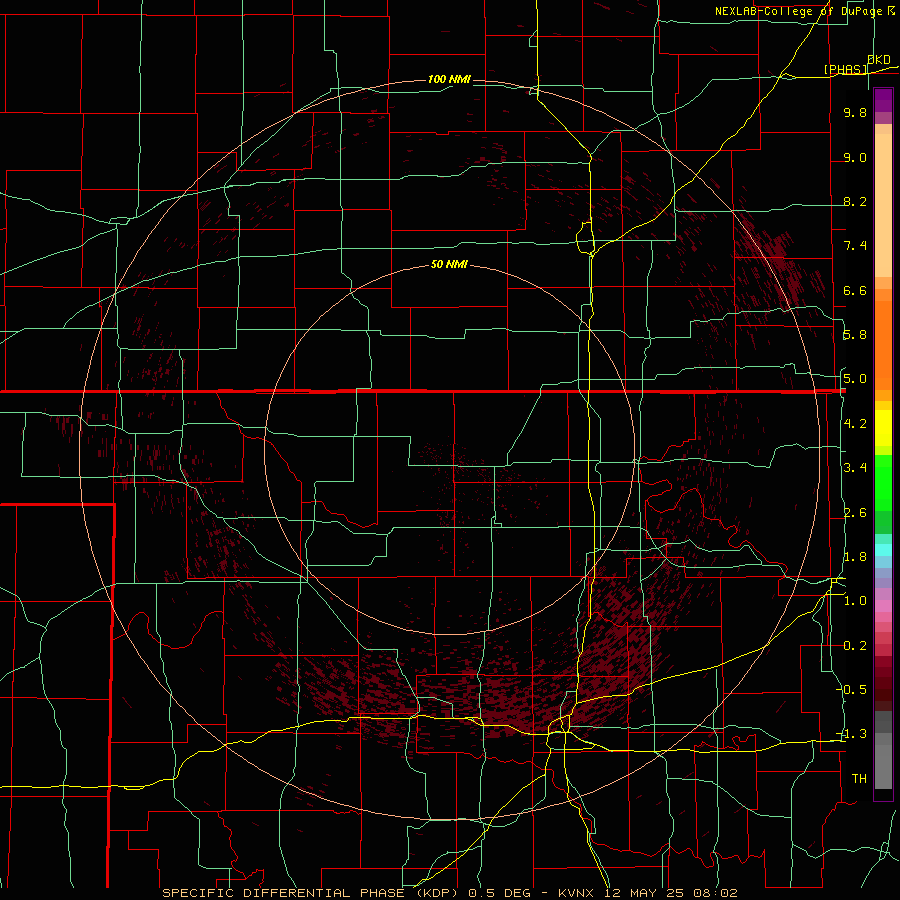Image resolution: width=900 pixels, height=900 pixels.
Task: Click the "50 NMI" range ring label
Action: pos(449,264)
